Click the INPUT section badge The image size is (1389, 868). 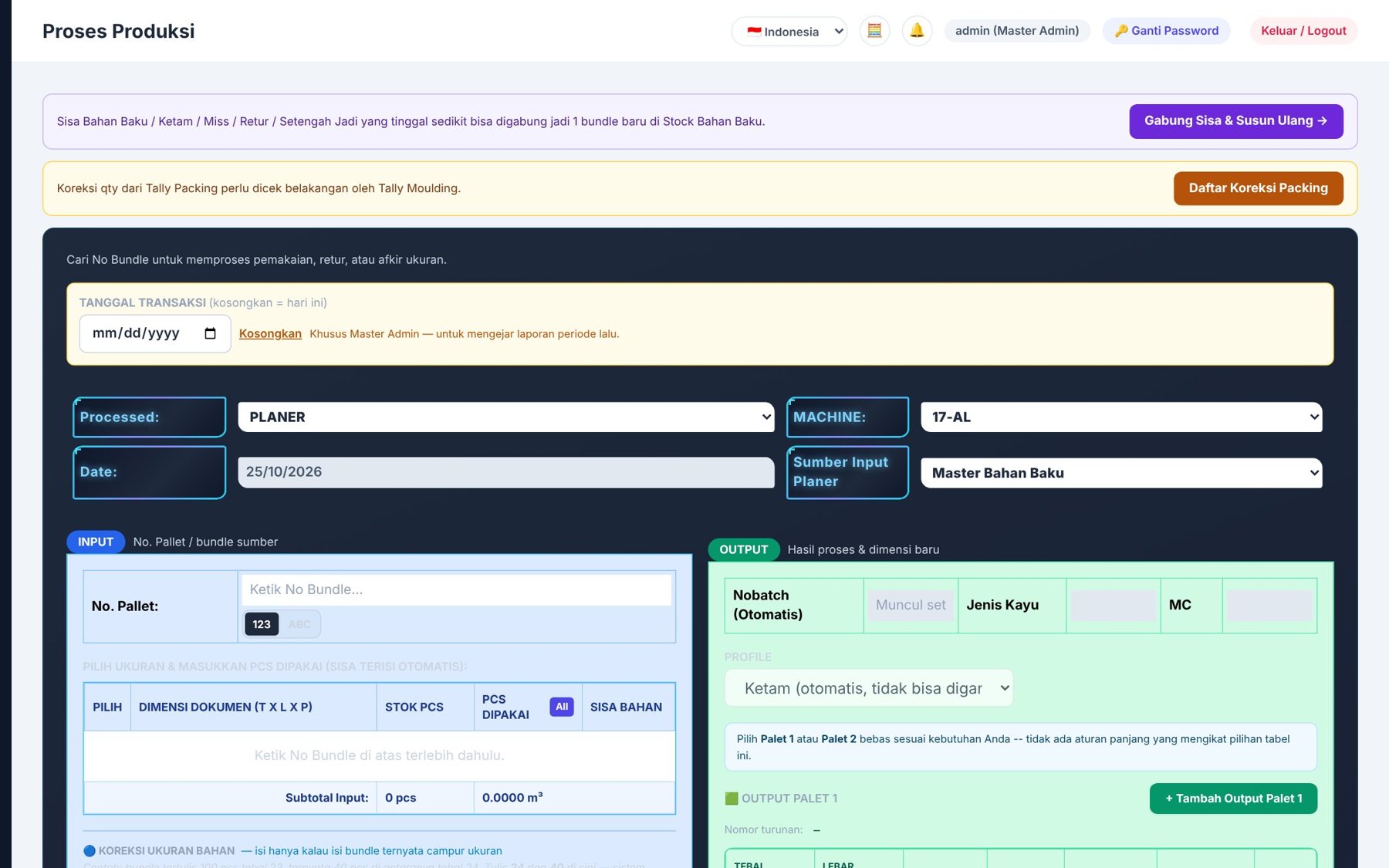pyautogui.click(x=96, y=542)
